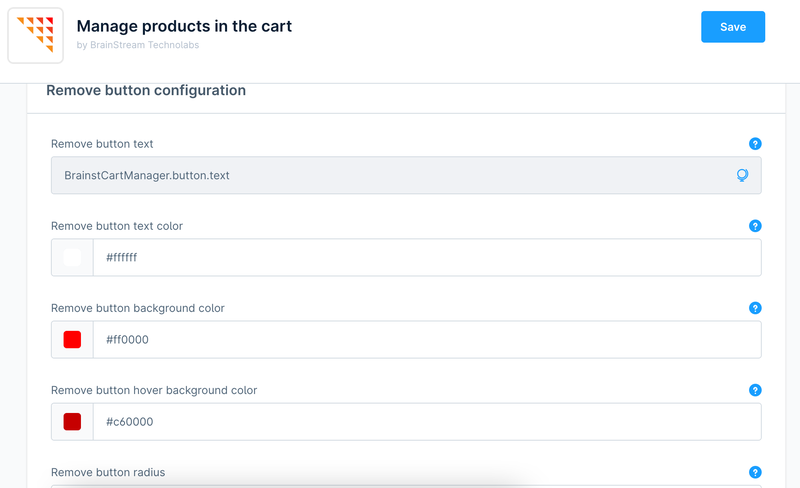Open the white text color swatch
800x488 pixels.
[72, 257]
